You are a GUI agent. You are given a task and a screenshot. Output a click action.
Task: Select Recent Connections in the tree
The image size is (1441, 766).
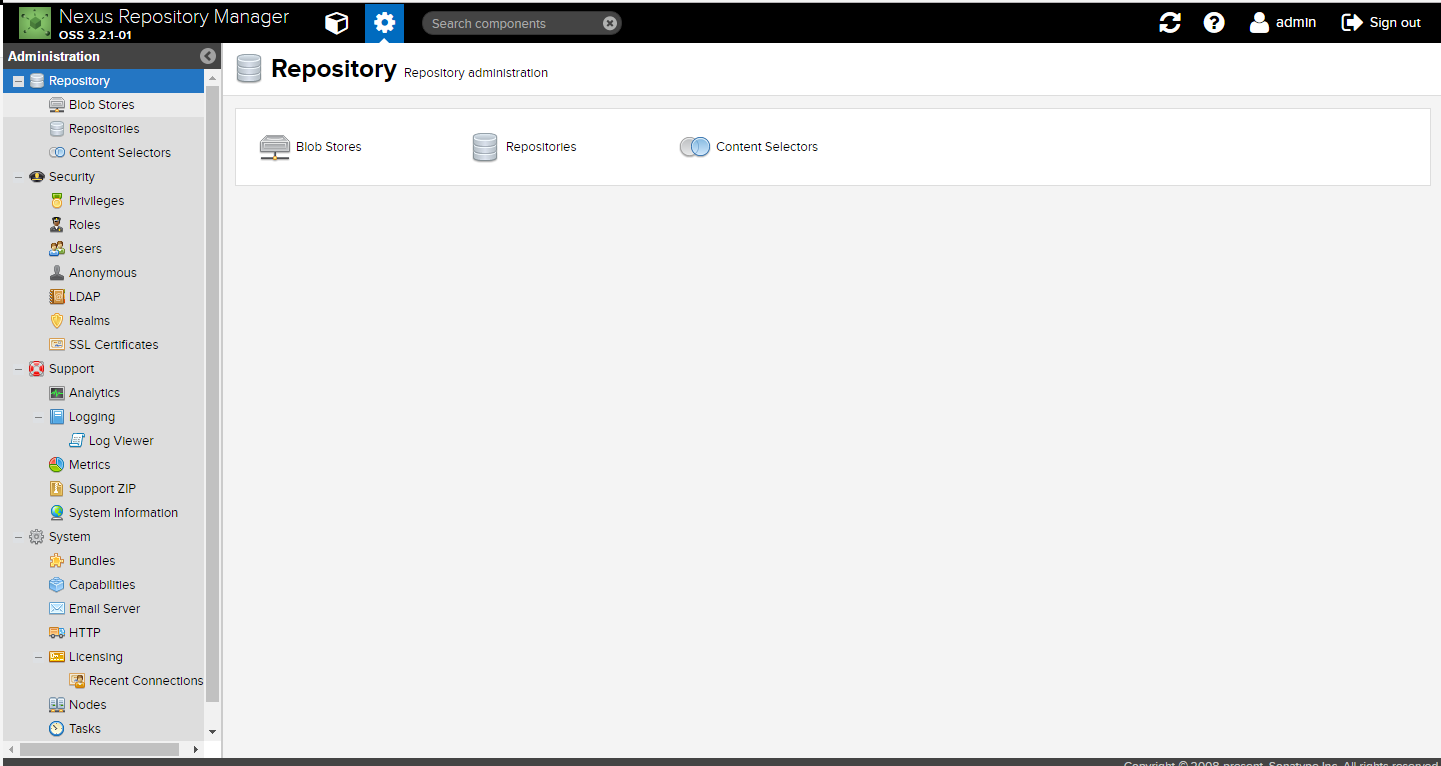146,680
